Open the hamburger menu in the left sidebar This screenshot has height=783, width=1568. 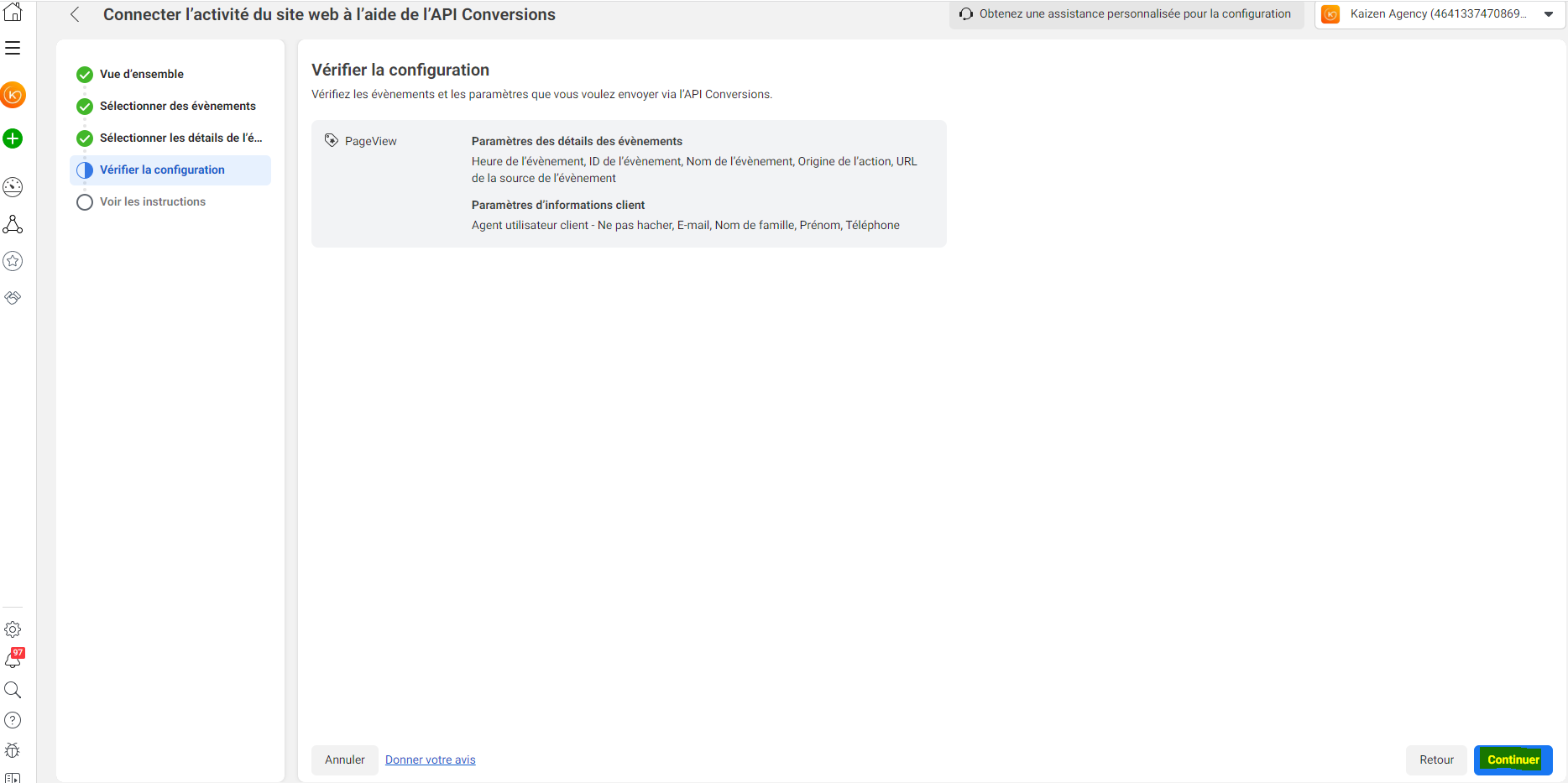pos(13,48)
